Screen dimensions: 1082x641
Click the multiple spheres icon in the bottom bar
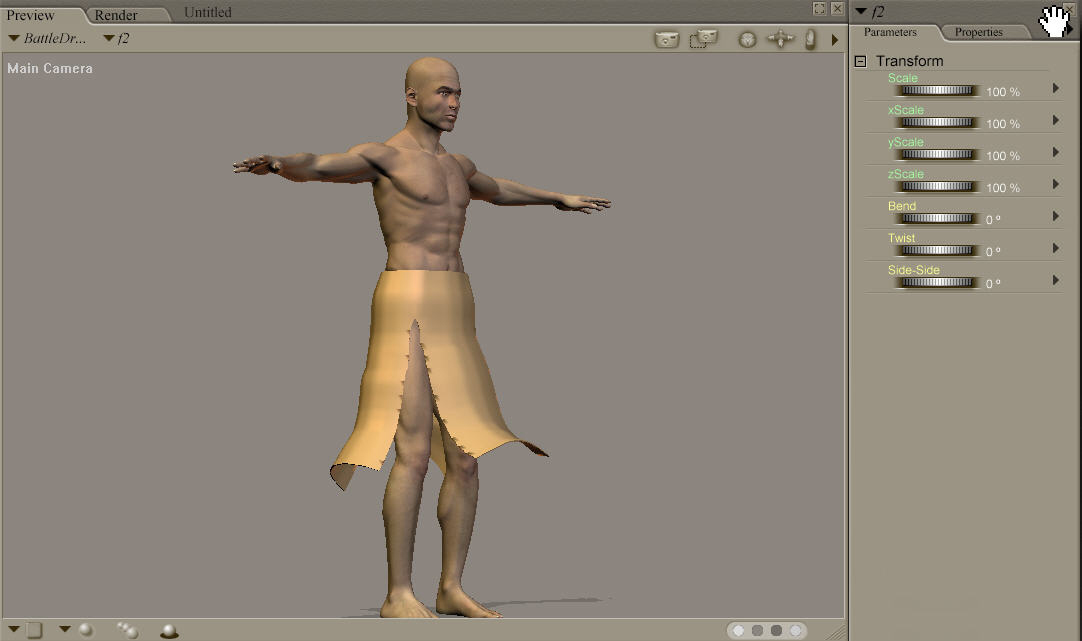click(128, 630)
